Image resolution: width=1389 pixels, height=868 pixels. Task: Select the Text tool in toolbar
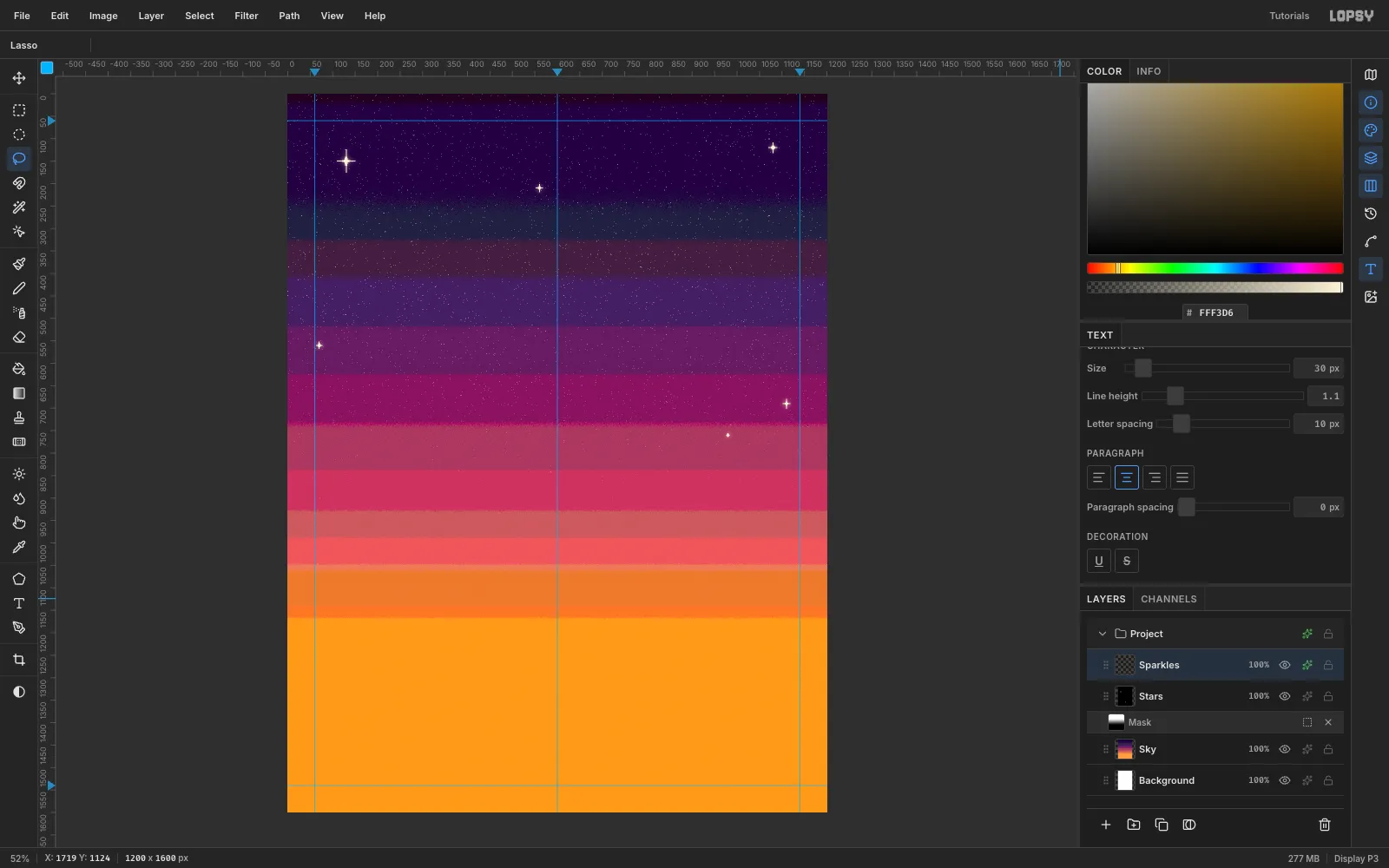coord(19,603)
